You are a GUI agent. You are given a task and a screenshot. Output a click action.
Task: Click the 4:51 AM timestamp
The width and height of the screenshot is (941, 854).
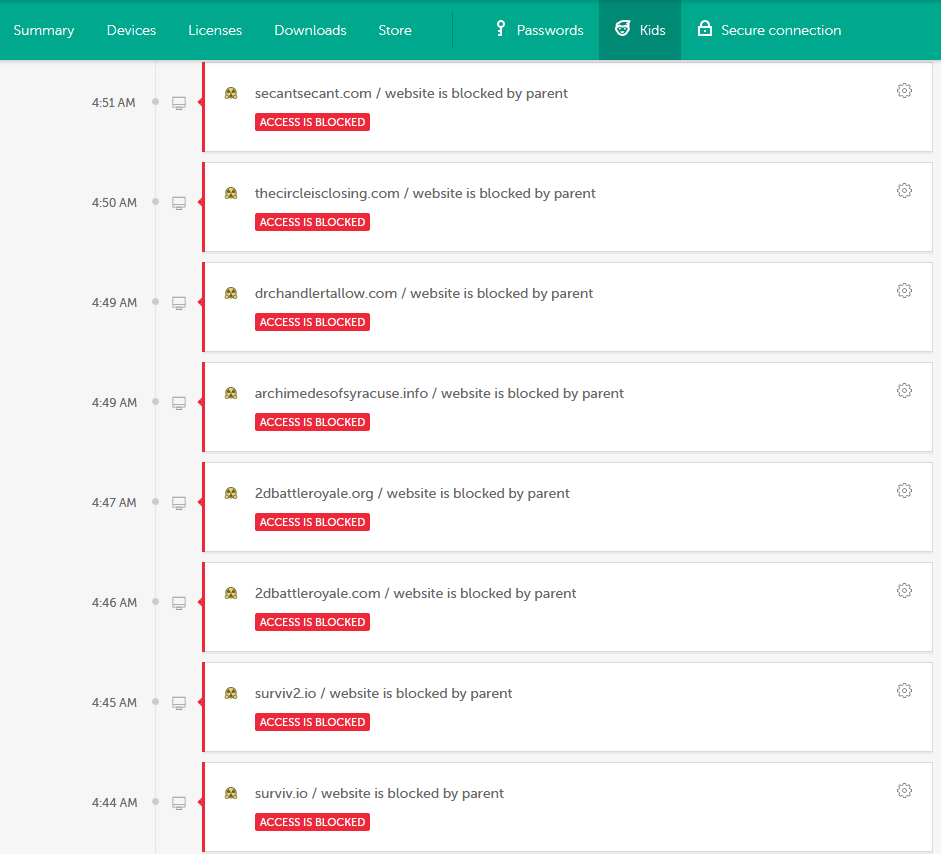(x=113, y=103)
